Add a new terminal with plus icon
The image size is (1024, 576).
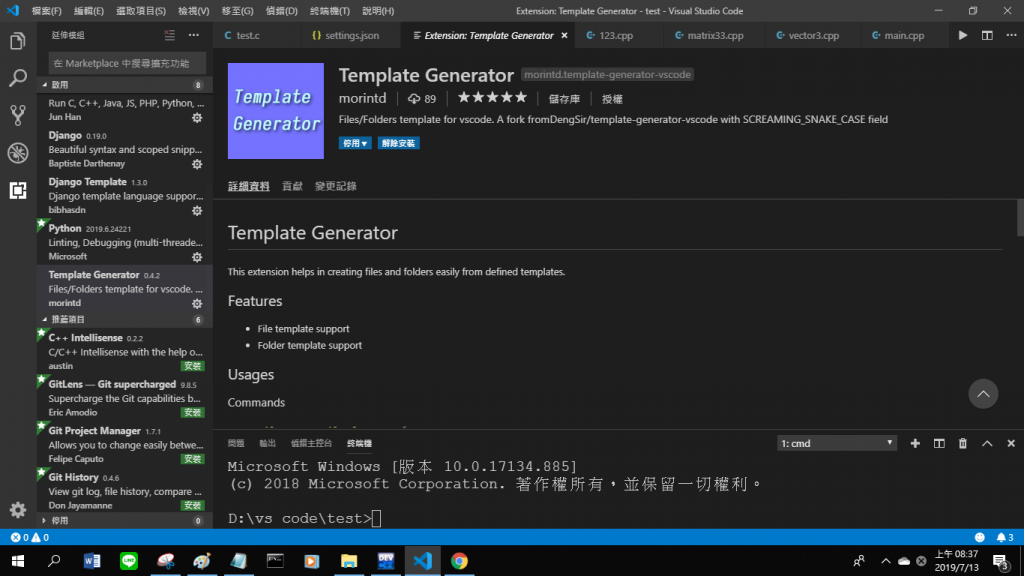pyautogui.click(x=915, y=443)
